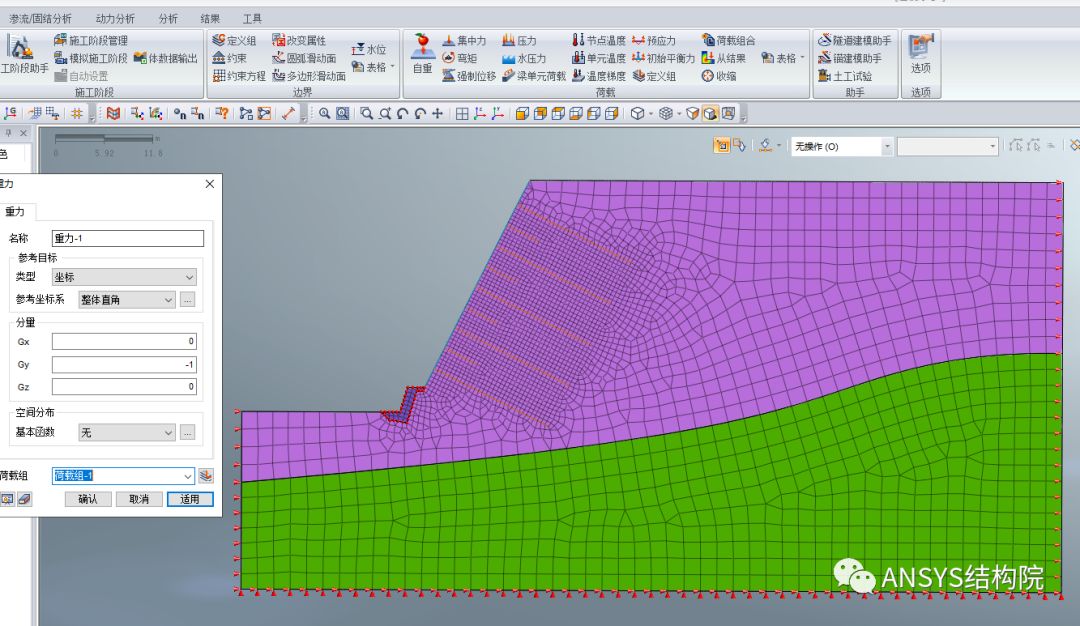This screenshot has height=626, width=1080.
Task: Switch to the 动力分析 ribbon tab
Action: click(x=115, y=19)
